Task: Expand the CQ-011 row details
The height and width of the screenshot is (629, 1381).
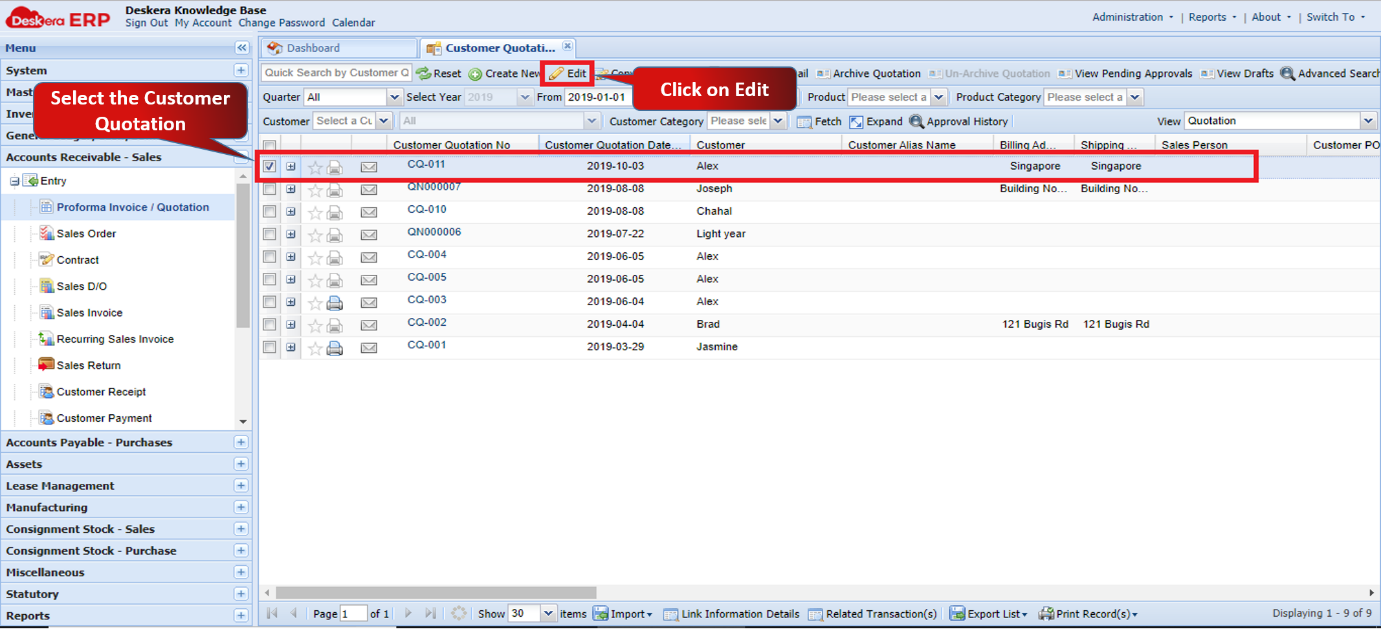Action: (x=291, y=167)
